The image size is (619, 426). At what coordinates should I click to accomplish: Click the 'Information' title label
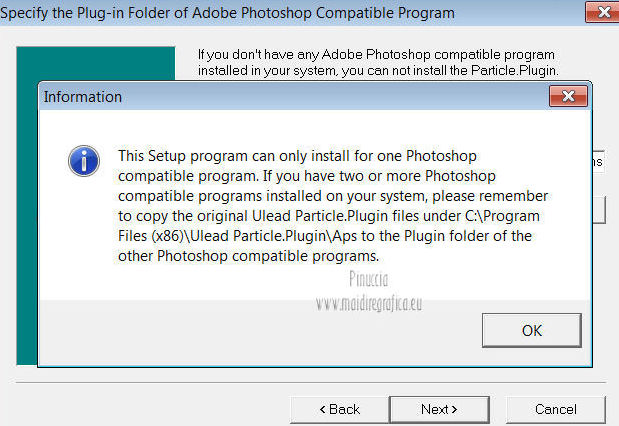click(84, 97)
